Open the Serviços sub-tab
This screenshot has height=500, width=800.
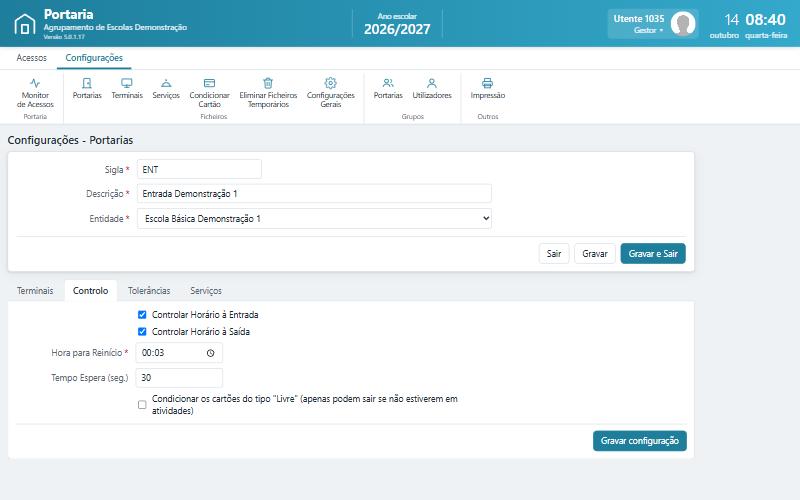(206, 291)
